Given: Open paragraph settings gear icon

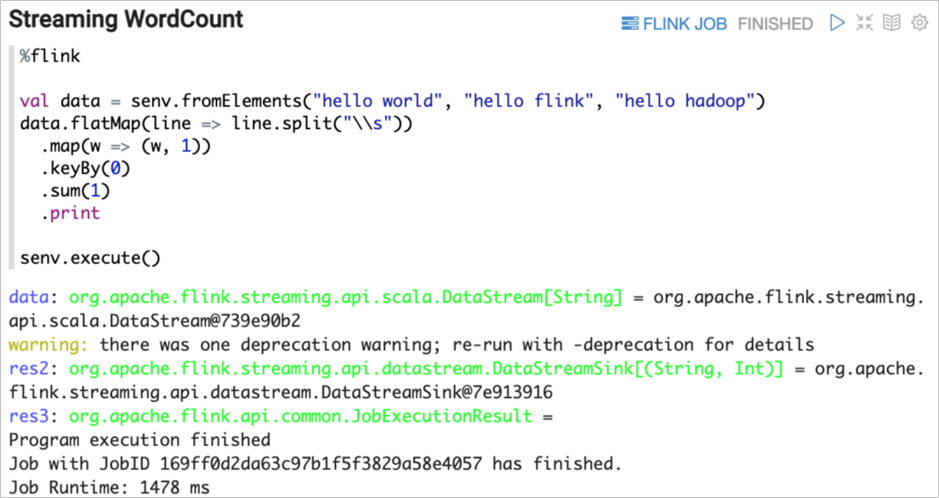Looking at the screenshot, I should (x=919, y=23).
